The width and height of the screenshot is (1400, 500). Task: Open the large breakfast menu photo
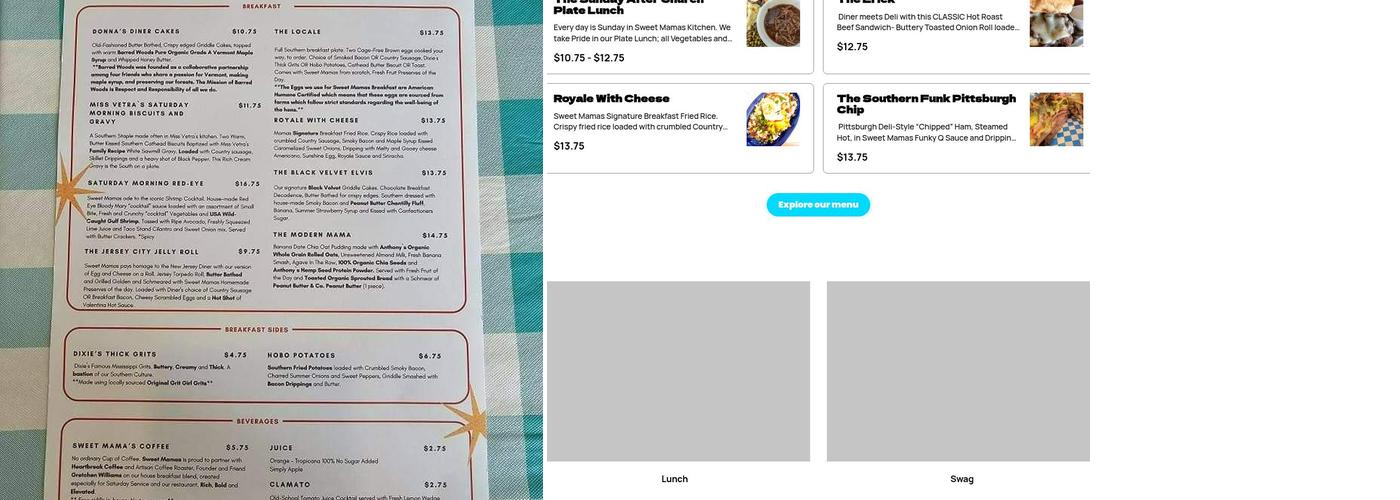[x=271, y=250]
